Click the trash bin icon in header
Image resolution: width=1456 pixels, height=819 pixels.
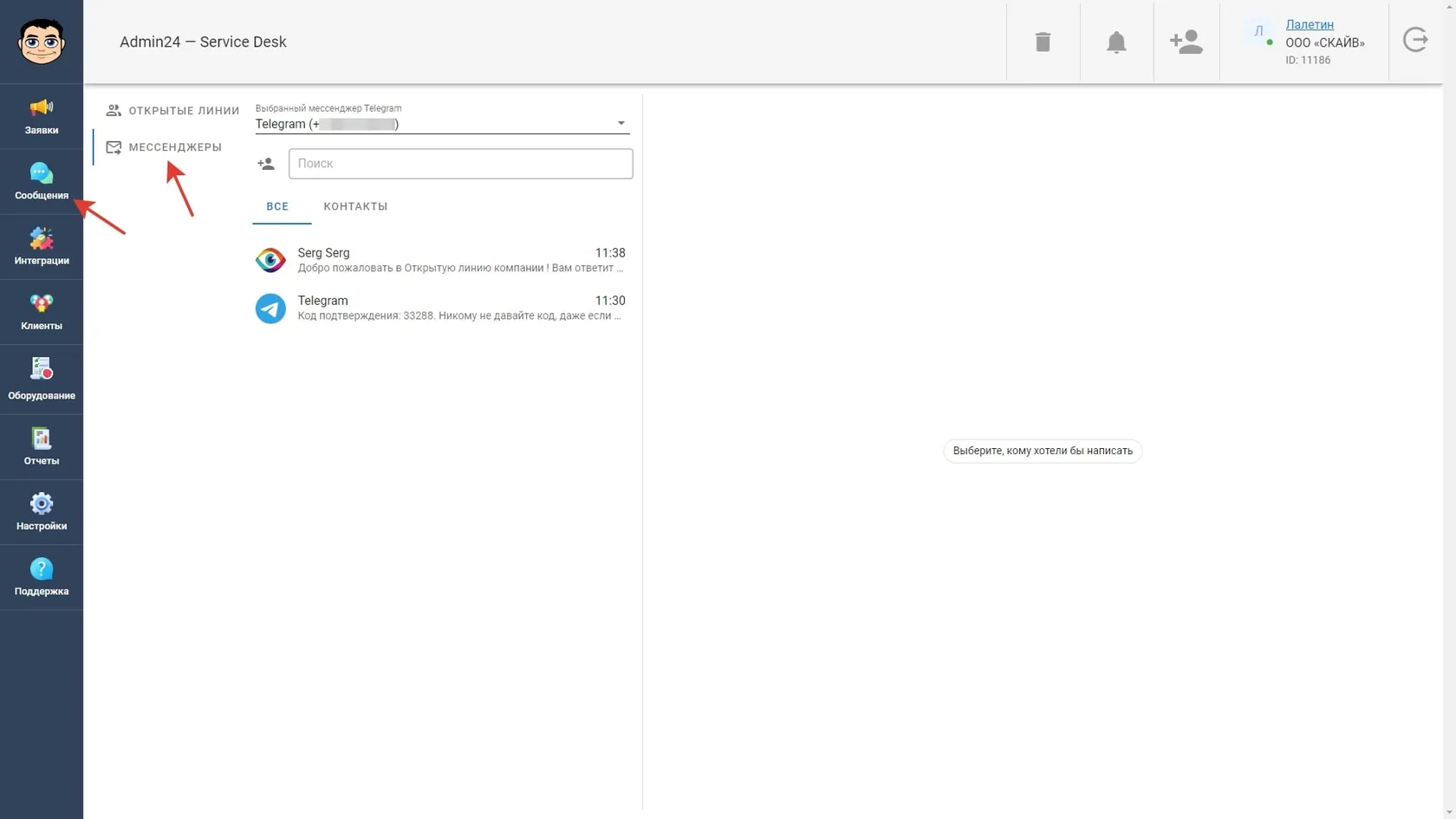point(1043,42)
